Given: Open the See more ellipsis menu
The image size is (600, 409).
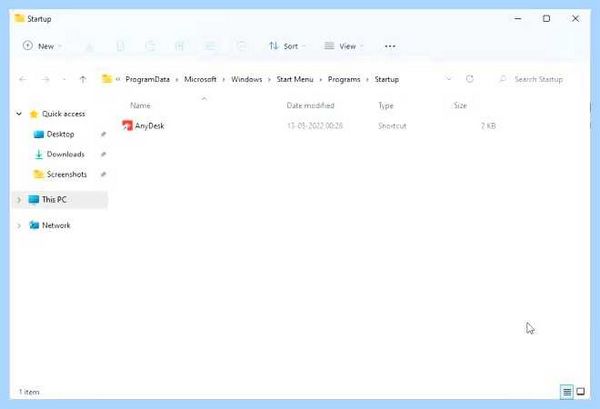Looking at the screenshot, I should [x=390, y=46].
